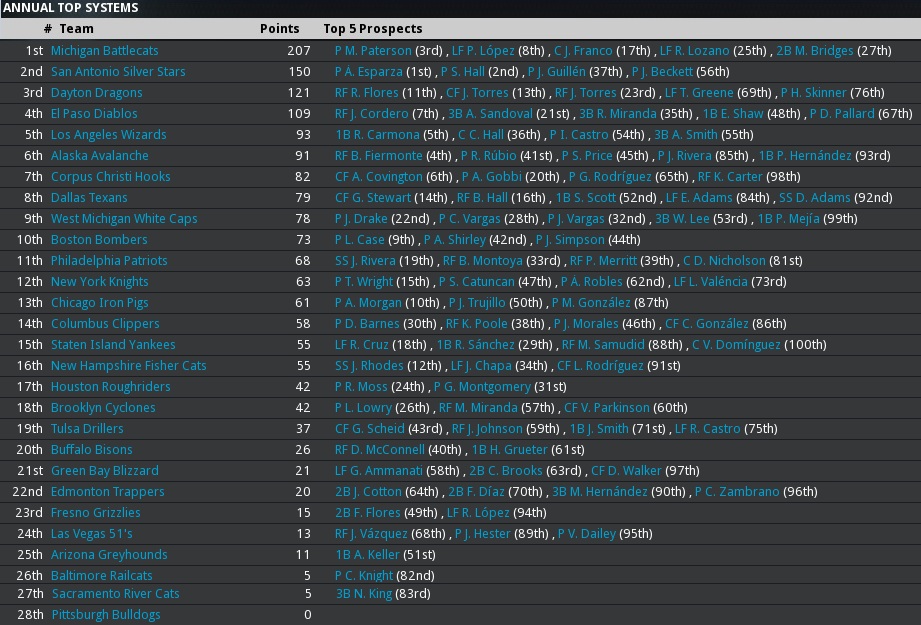Screen dimensions: 921x625
Task: Click the San Antonio Silver Stars team
Action: click(x=117, y=71)
